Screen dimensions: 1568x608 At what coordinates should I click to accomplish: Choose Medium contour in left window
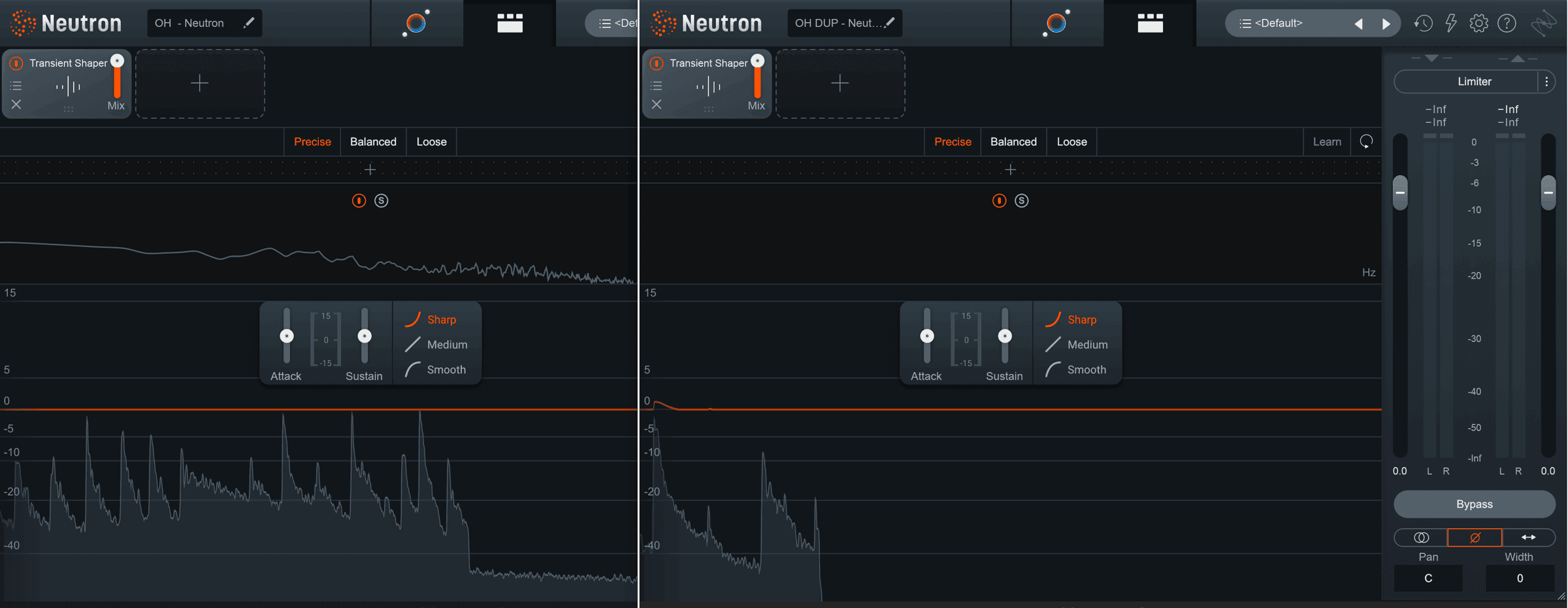(x=436, y=345)
